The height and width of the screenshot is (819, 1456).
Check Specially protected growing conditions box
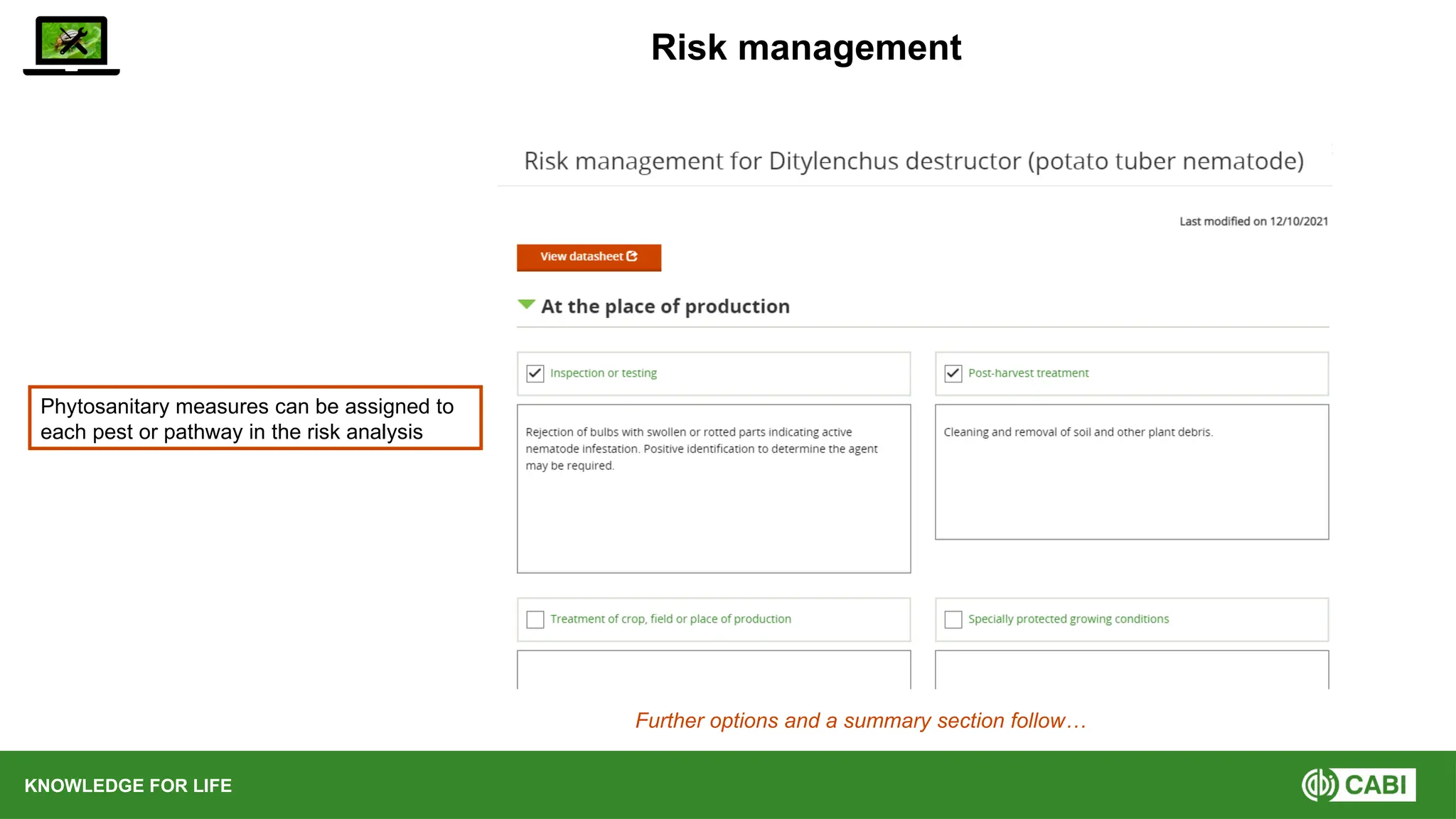(x=953, y=619)
